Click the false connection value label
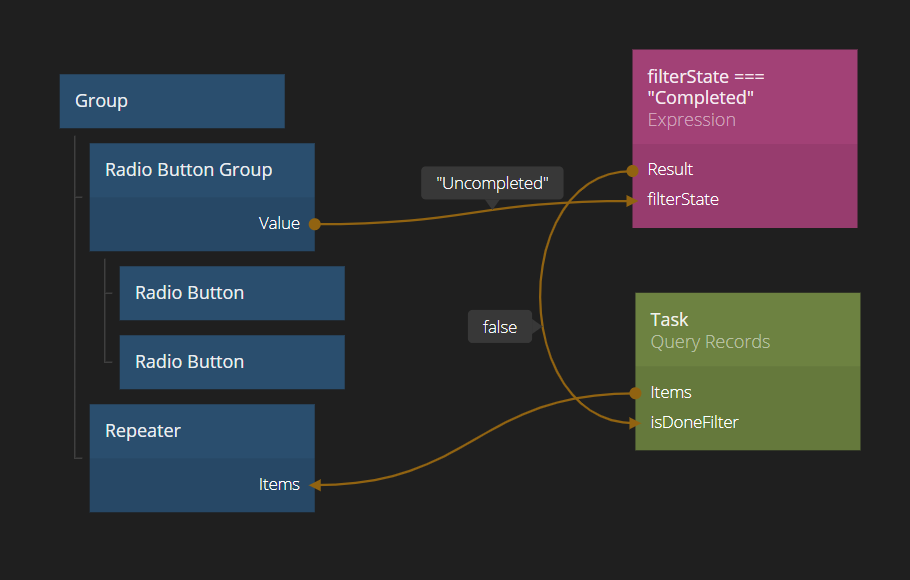Screen dimensions: 910x580 (499, 327)
